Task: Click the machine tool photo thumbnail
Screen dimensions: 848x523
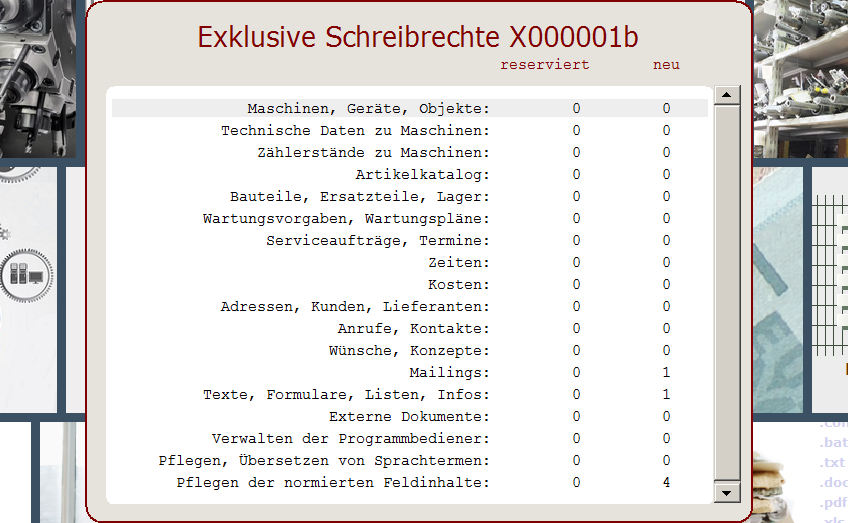Action: pos(38,79)
